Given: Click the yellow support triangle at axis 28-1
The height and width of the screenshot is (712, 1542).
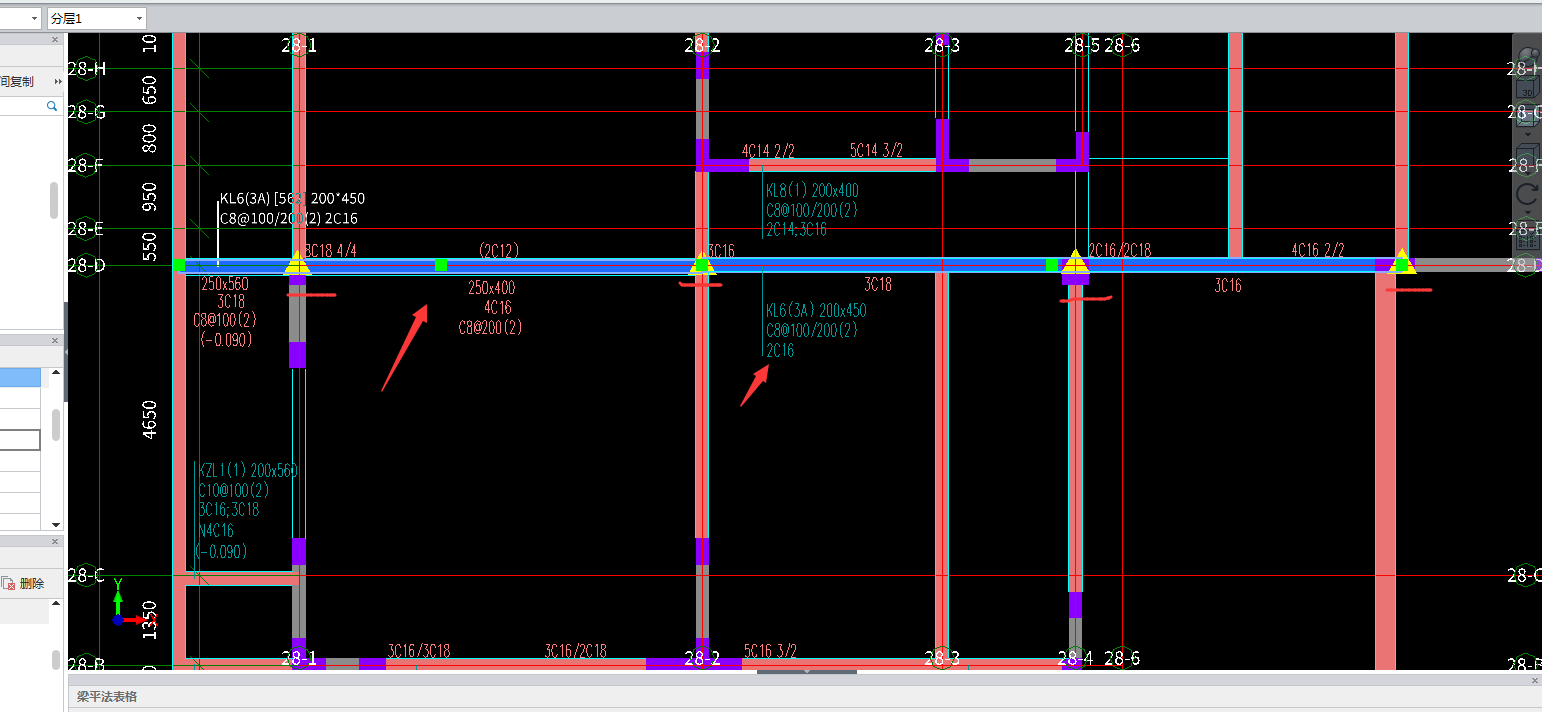Looking at the screenshot, I should (297, 263).
